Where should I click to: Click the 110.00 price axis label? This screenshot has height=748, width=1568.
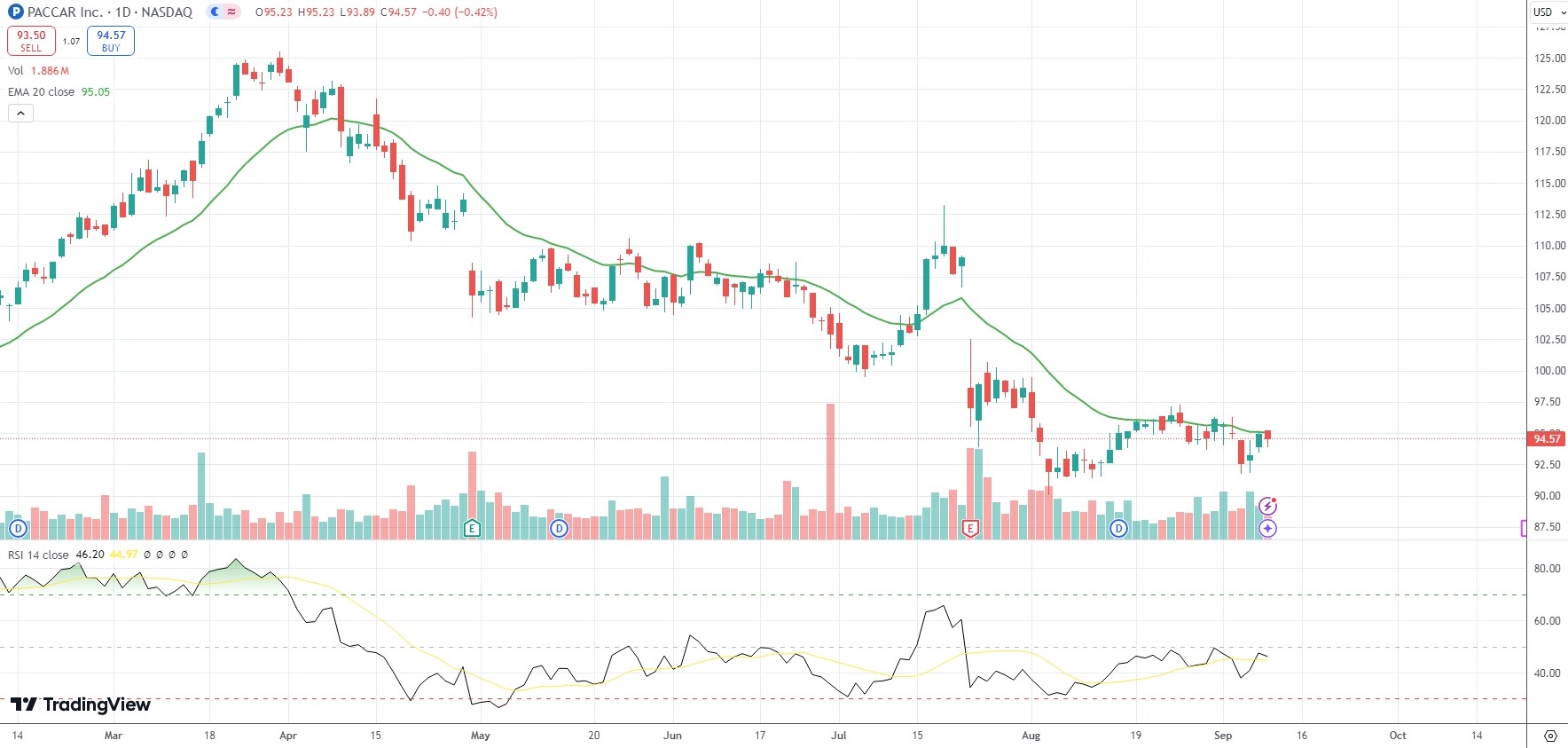[x=1550, y=246]
